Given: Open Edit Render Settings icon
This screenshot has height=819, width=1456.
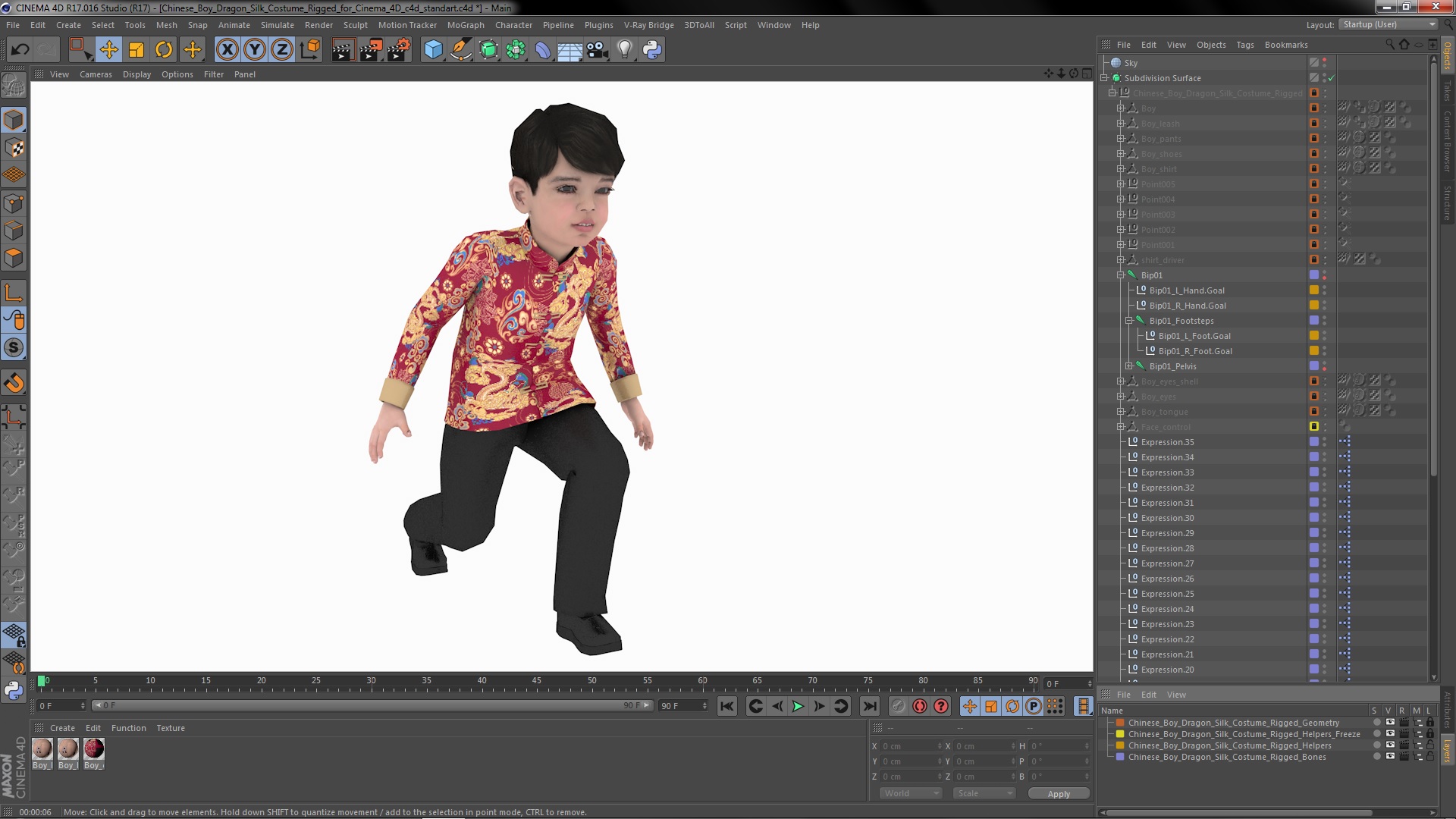Looking at the screenshot, I should point(399,50).
